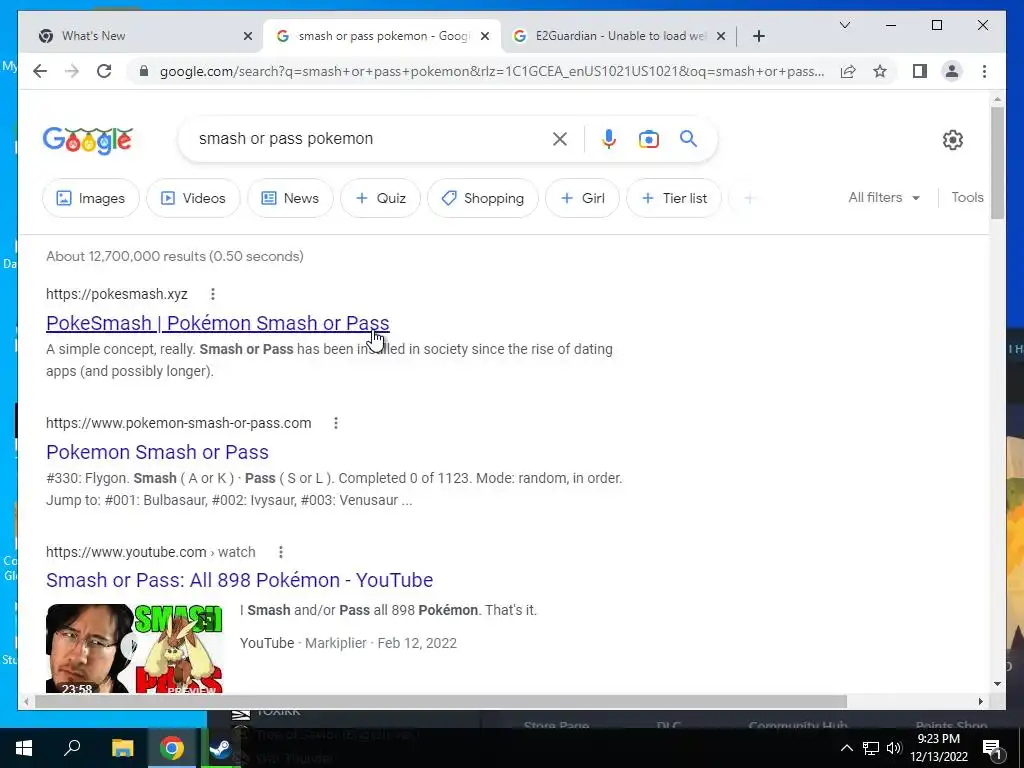Click the https://pokesmash.xyz URL text
Screen dimensions: 1024x768
(117, 294)
